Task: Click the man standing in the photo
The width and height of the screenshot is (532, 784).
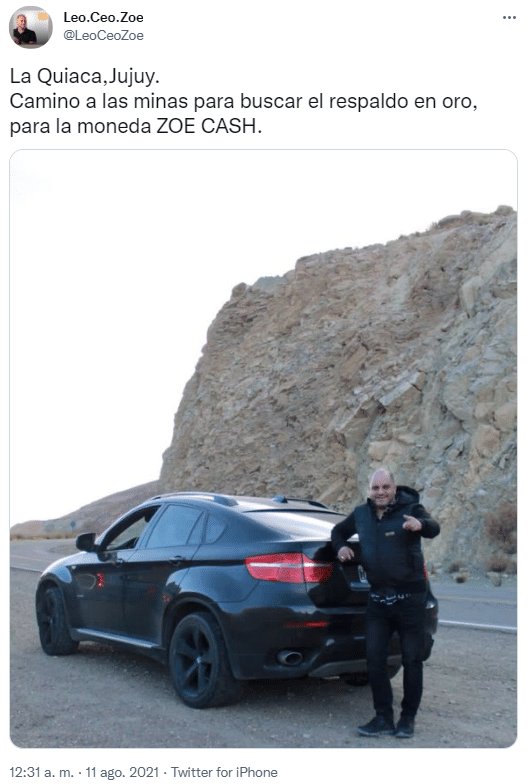Action: click(x=387, y=602)
